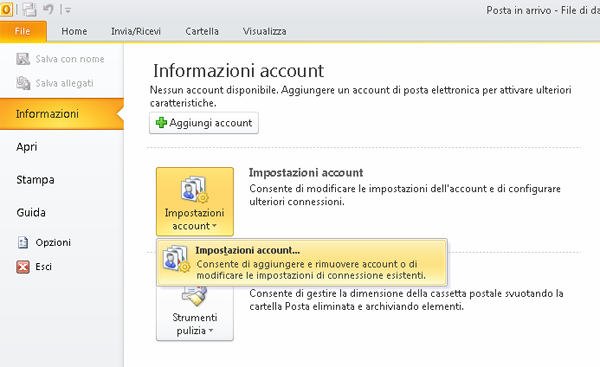Click the green plus Aggiungi account icon

161,122
